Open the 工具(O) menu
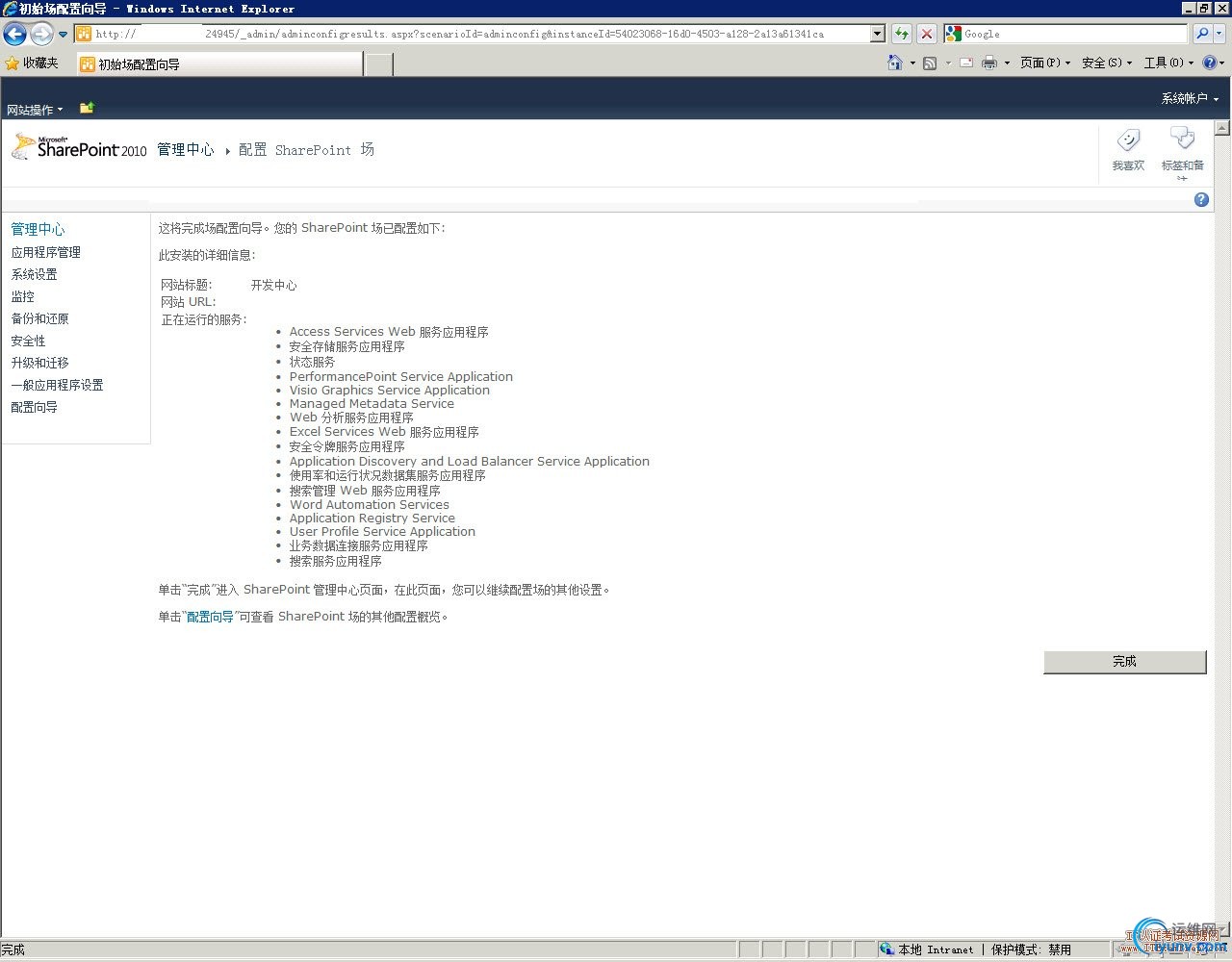Image resolution: width=1232 pixels, height=962 pixels. (1168, 63)
